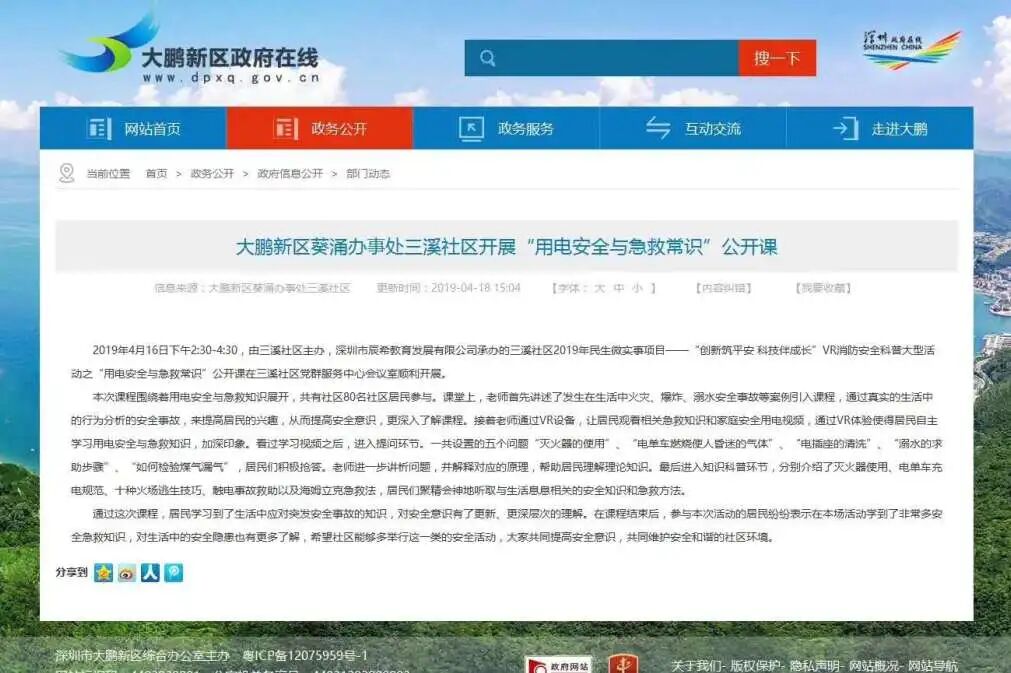Click the location pin icon beside 当前位置

[66, 172]
